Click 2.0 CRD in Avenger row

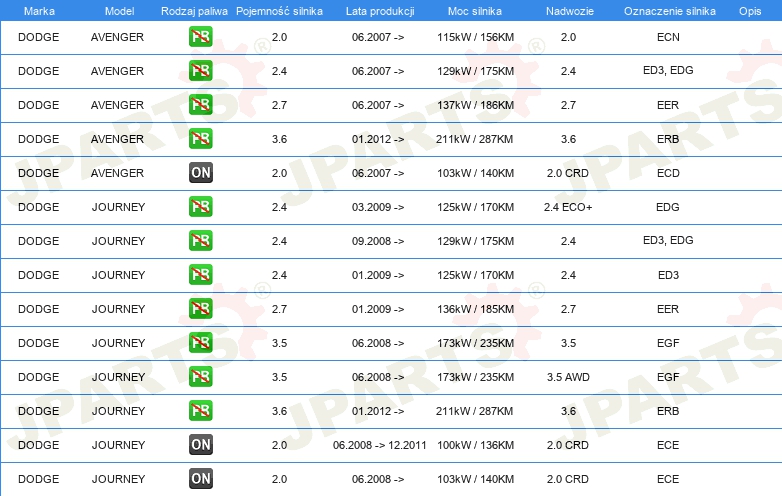coord(568,173)
